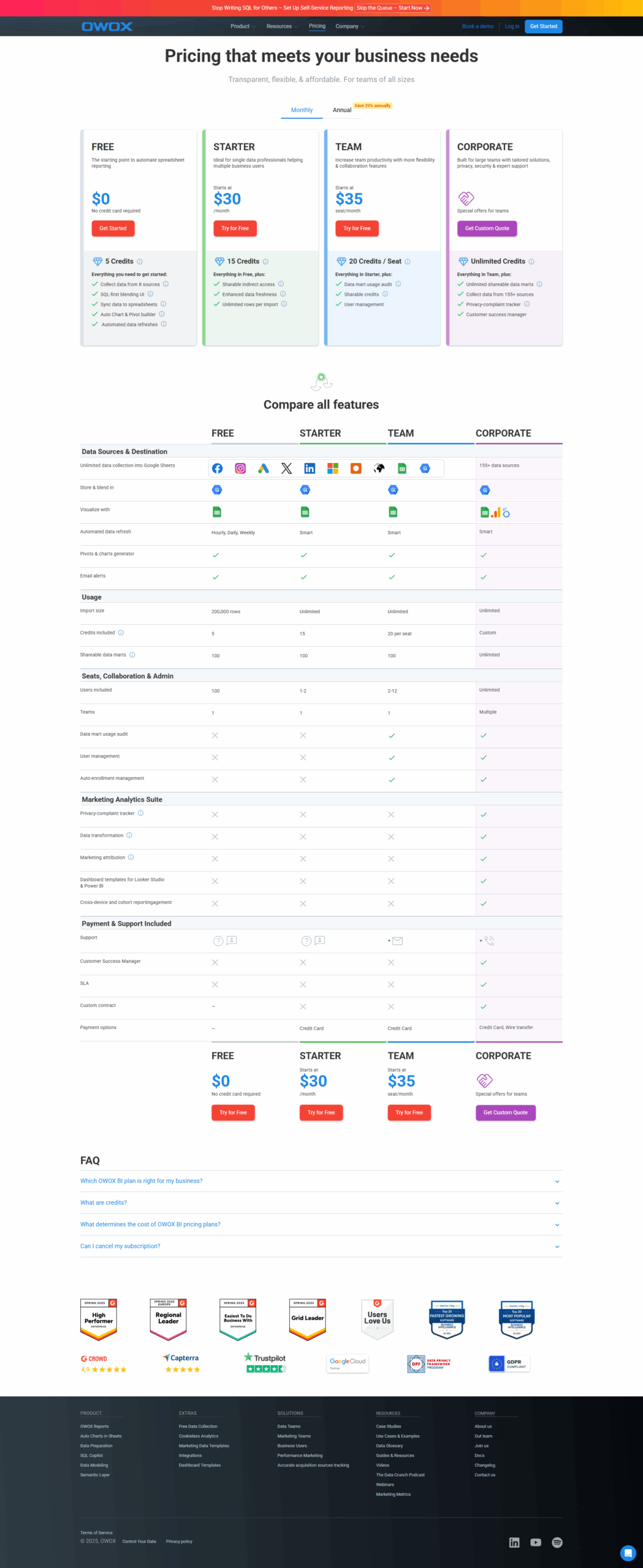Click info icon next to Marketing attribution
Viewport: 643px width, 1568px height.
pyautogui.click(x=131, y=858)
